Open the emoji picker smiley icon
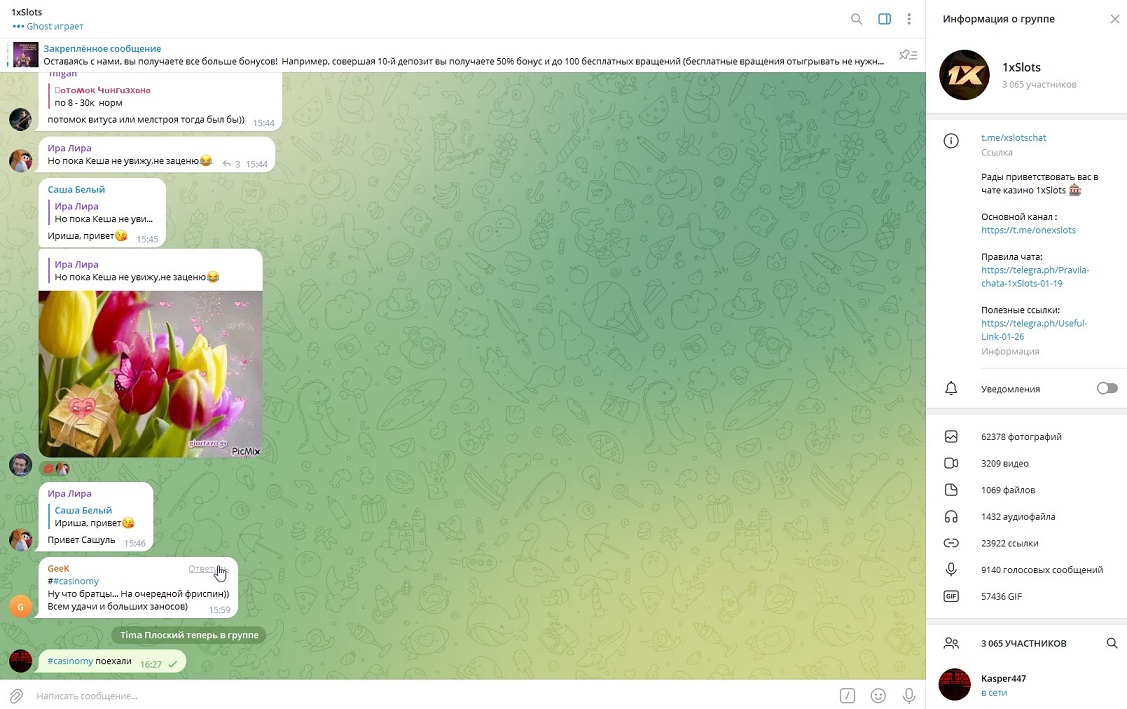Viewport: 1127px width, 709px height. click(879, 695)
